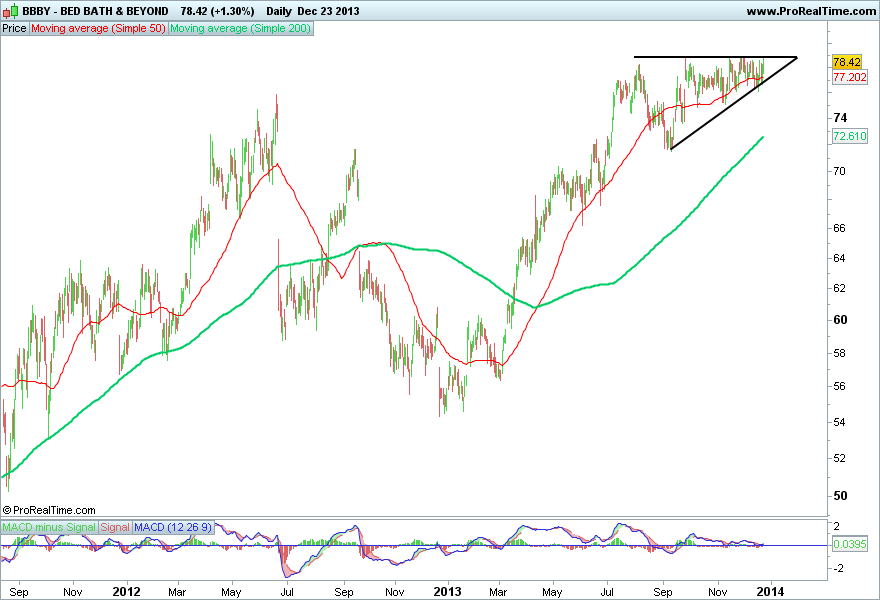Click the 70 price level on the axis
Screen dimensions: 880x600
point(840,171)
